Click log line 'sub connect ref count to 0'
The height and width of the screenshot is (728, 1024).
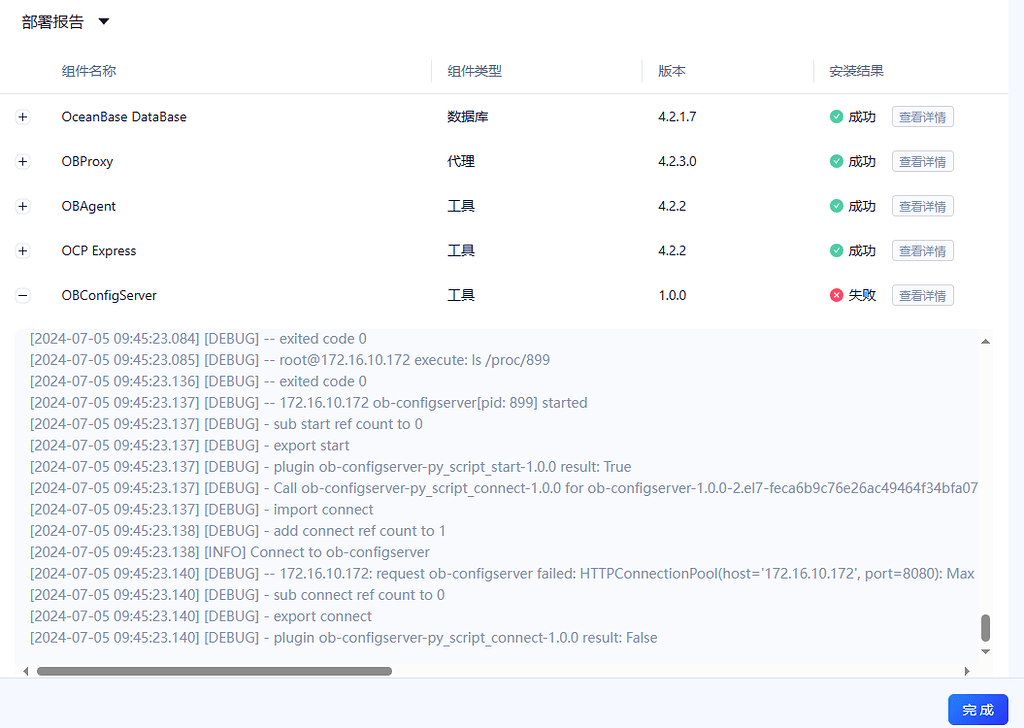238,595
